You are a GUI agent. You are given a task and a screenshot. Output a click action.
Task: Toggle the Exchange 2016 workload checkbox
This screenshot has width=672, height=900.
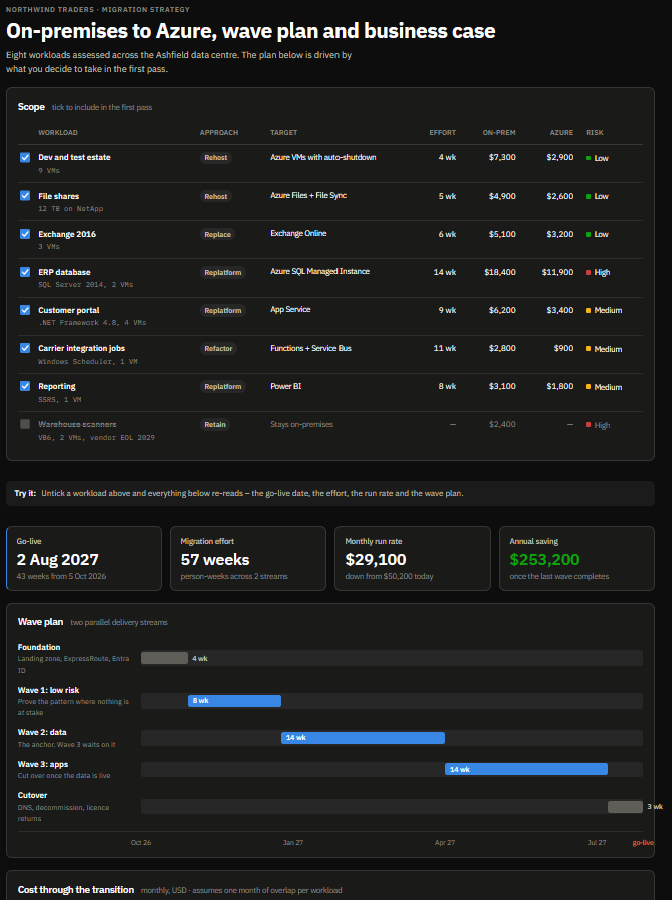click(25, 234)
